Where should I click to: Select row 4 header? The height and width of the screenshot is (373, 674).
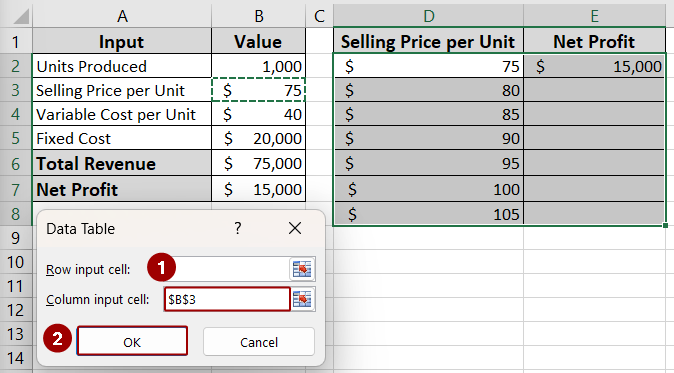click(16, 114)
